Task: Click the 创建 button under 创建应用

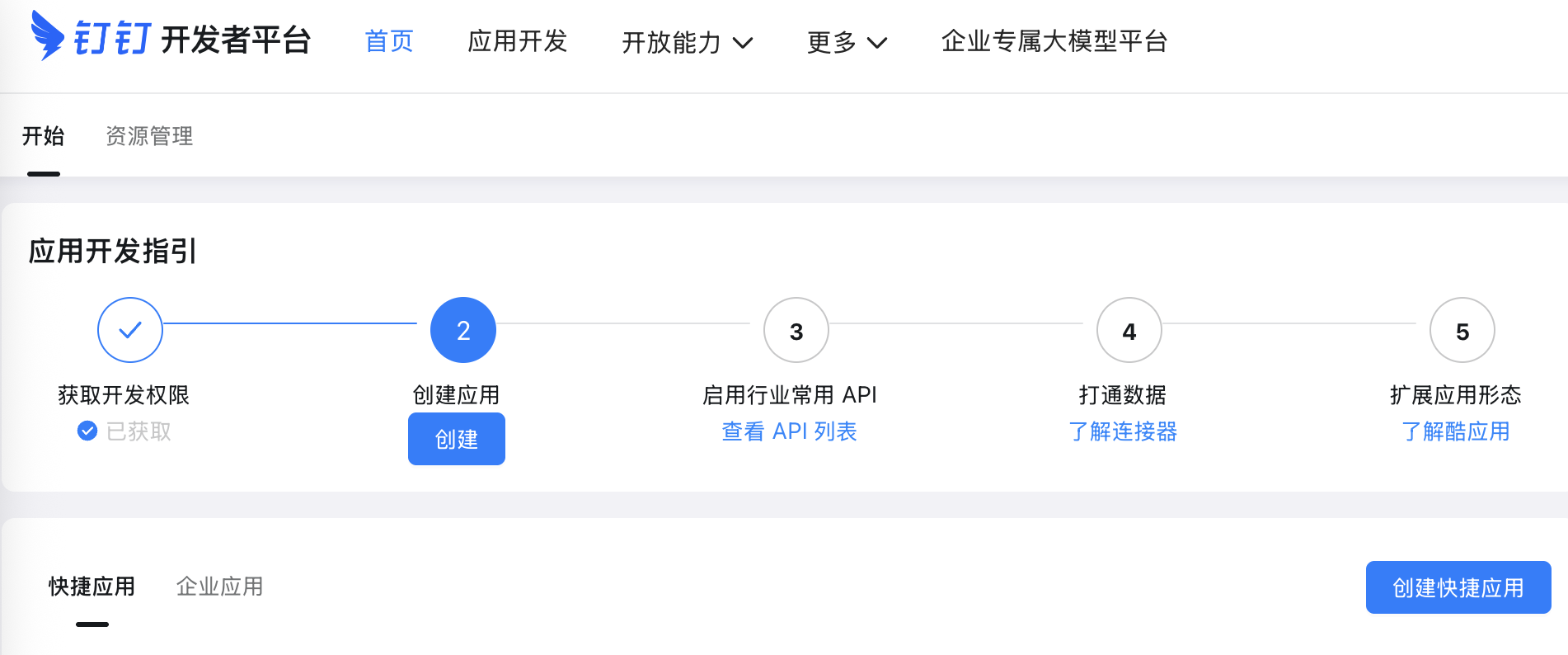Action: coord(456,439)
